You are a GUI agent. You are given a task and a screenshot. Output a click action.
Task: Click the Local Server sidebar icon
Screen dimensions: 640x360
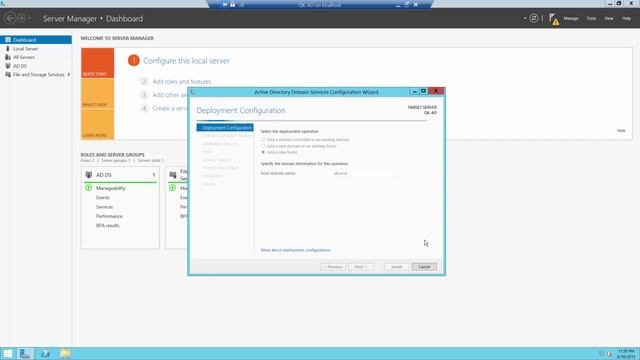point(8,49)
